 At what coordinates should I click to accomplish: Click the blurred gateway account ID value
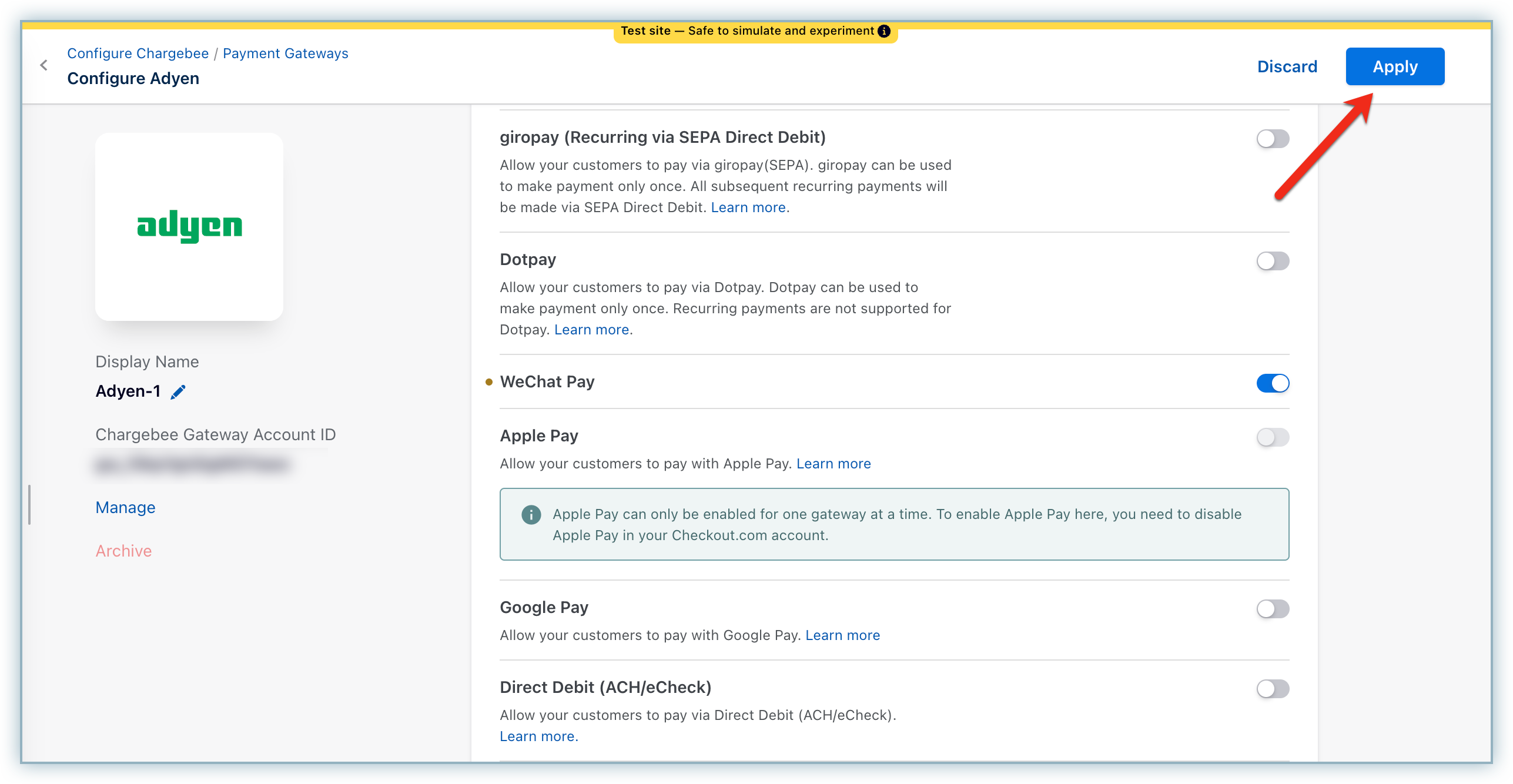(x=192, y=465)
